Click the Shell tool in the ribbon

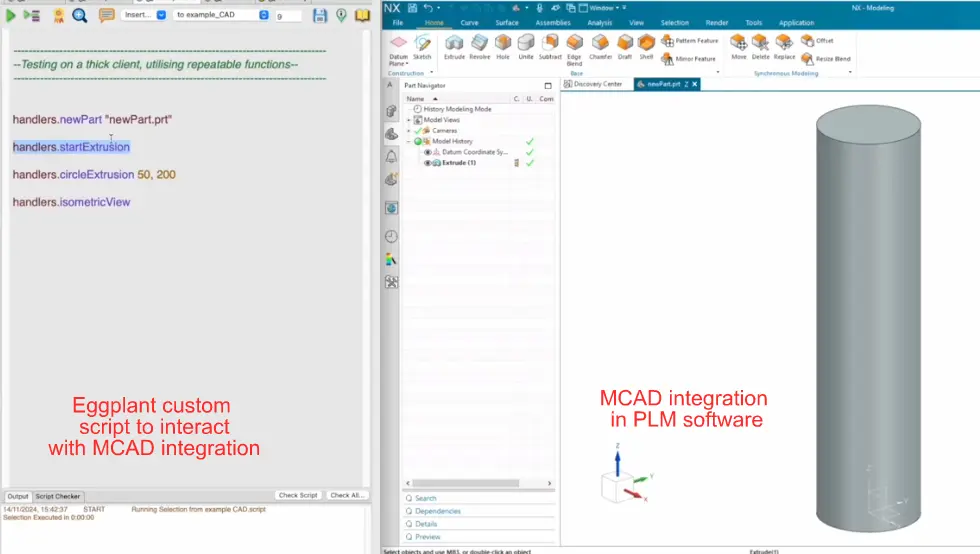tap(646, 46)
